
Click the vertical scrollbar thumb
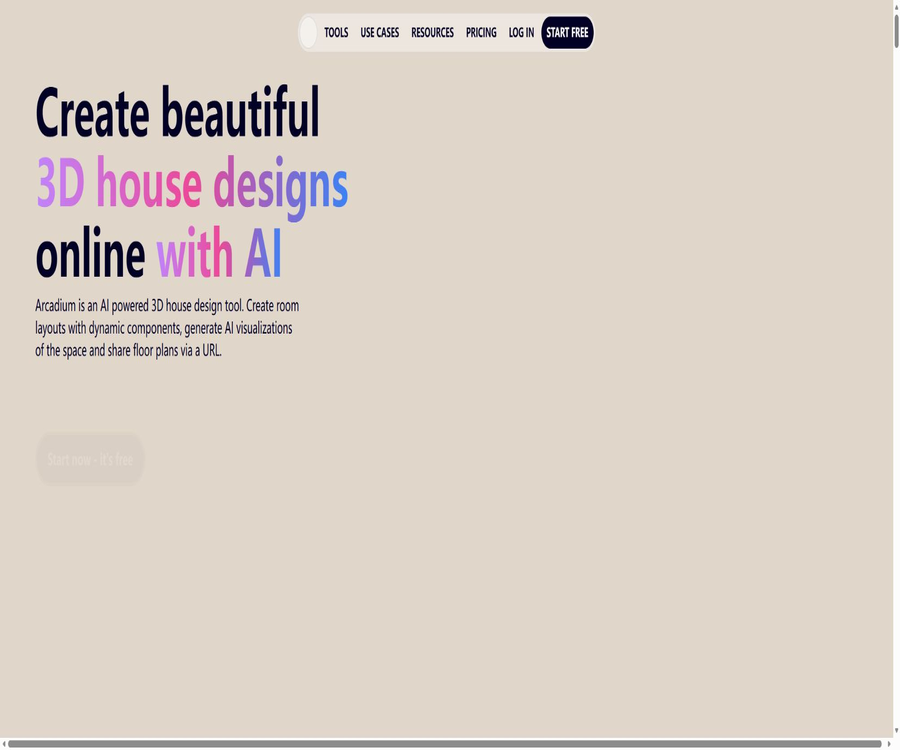pyautogui.click(x=896, y=31)
